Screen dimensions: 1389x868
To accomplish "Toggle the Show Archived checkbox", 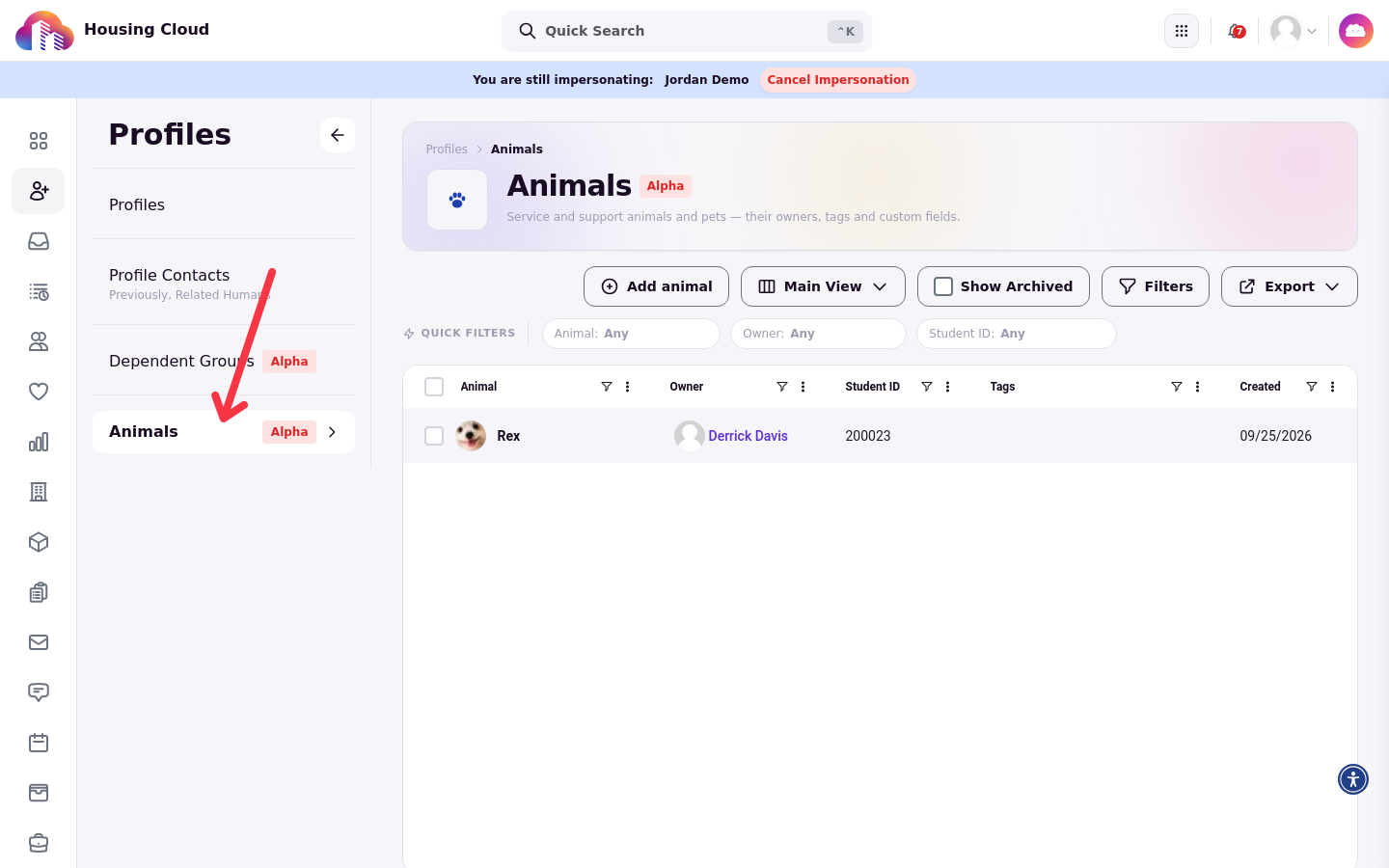I will pyautogui.click(x=943, y=286).
